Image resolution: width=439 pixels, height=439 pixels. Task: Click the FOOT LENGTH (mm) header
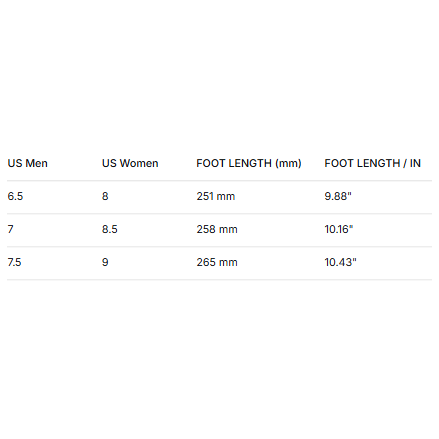249,163
